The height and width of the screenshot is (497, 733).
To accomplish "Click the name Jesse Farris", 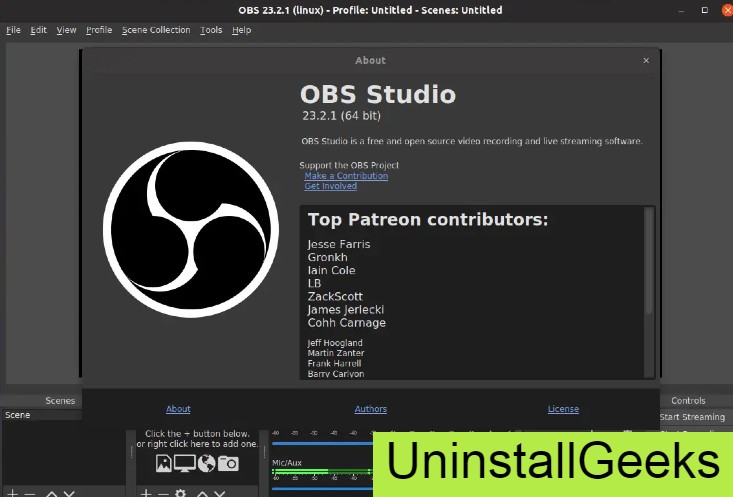I will [339, 244].
